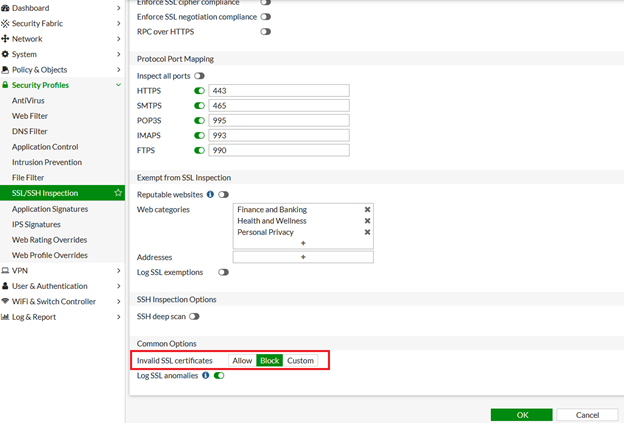Open Web Rating Overrides page
The width and height of the screenshot is (624, 423).
49,240
